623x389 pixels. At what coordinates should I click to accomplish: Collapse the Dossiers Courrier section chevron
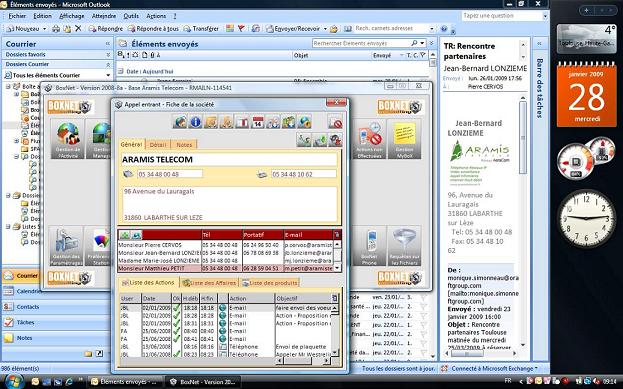click(108, 64)
